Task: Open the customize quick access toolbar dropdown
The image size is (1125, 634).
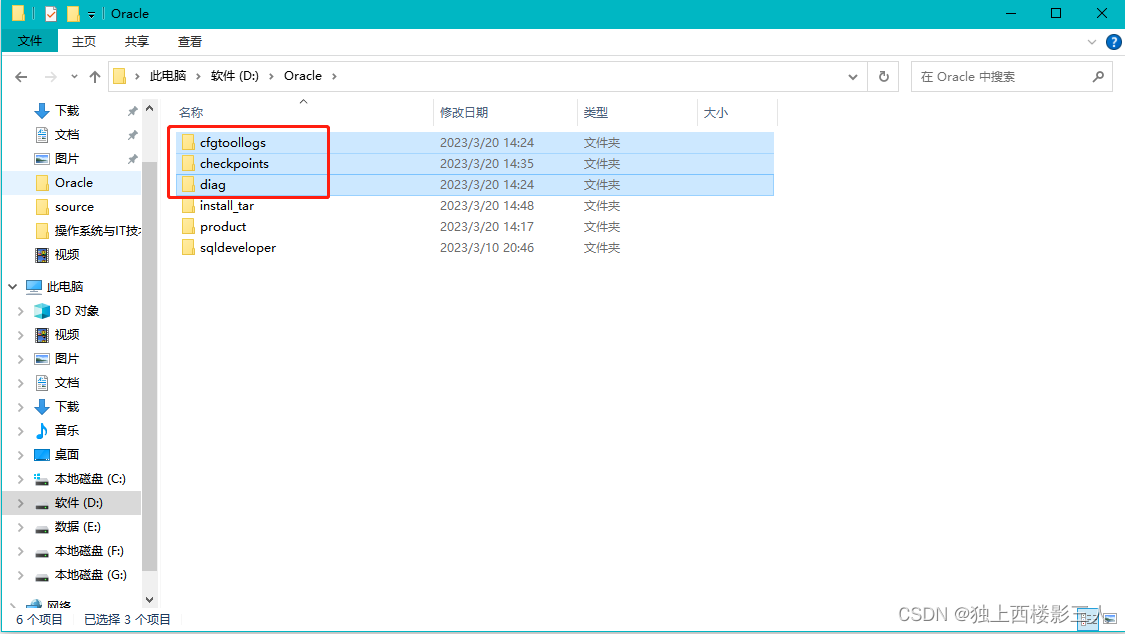Action: (91, 14)
